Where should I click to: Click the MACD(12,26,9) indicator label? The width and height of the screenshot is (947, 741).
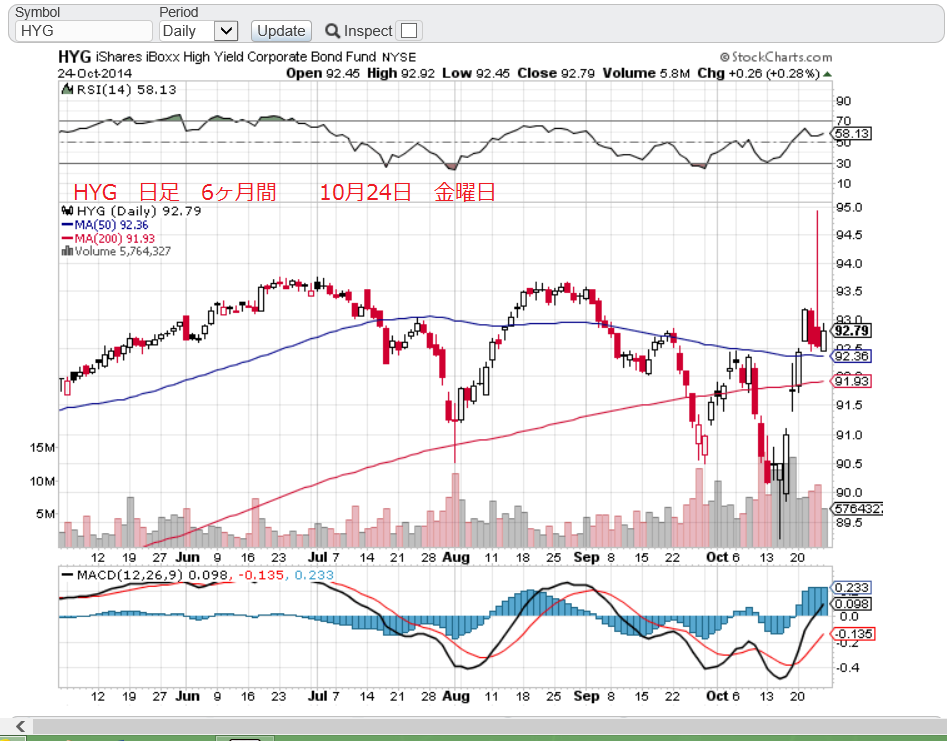(x=129, y=575)
